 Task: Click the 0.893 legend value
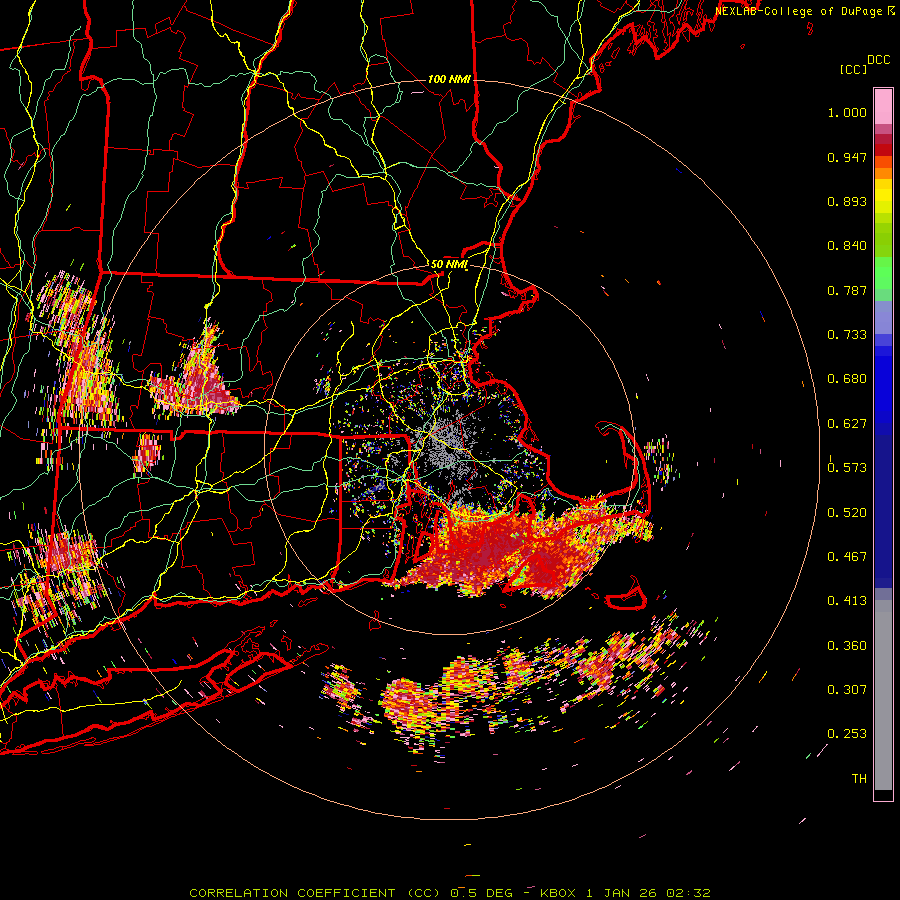coord(847,201)
